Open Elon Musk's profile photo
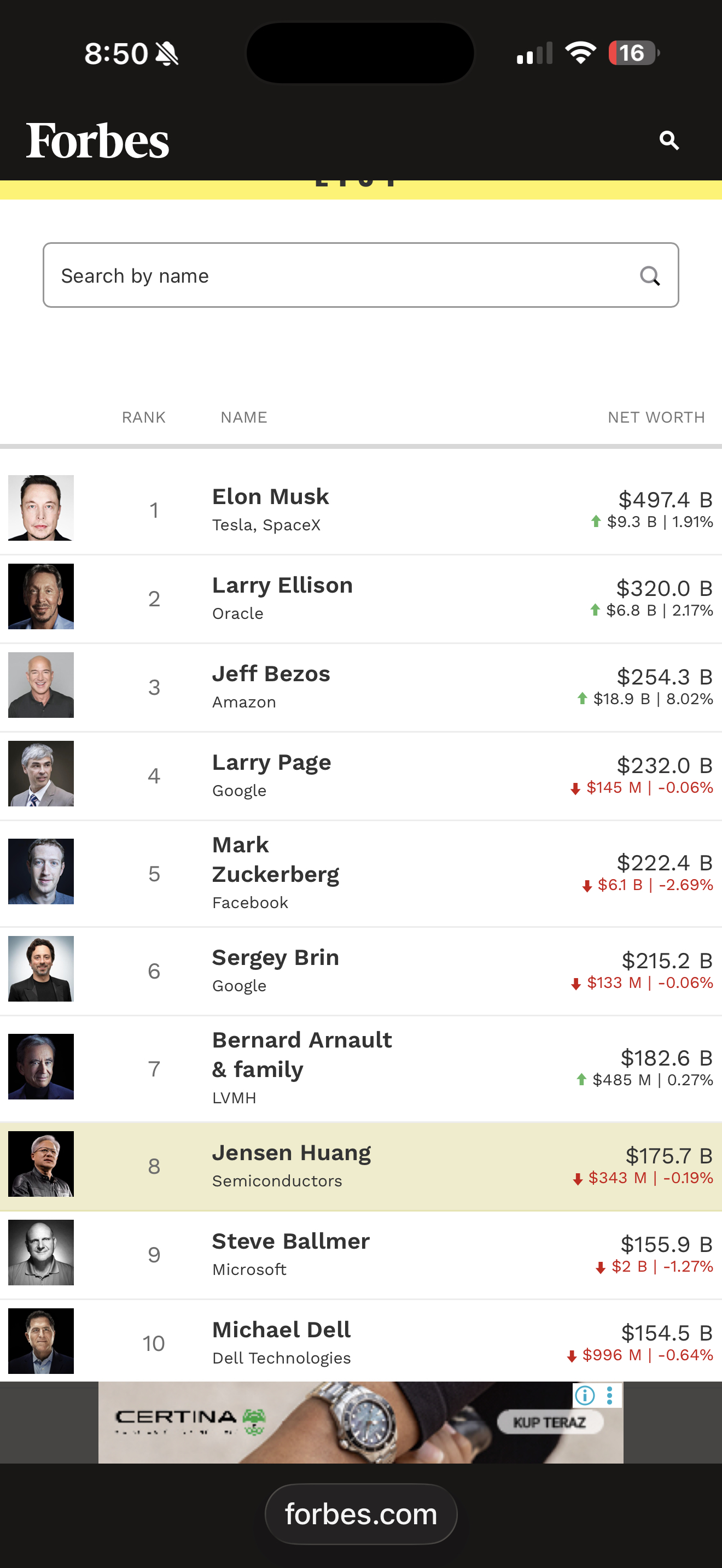The height and width of the screenshot is (1568, 722). tap(41, 508)
